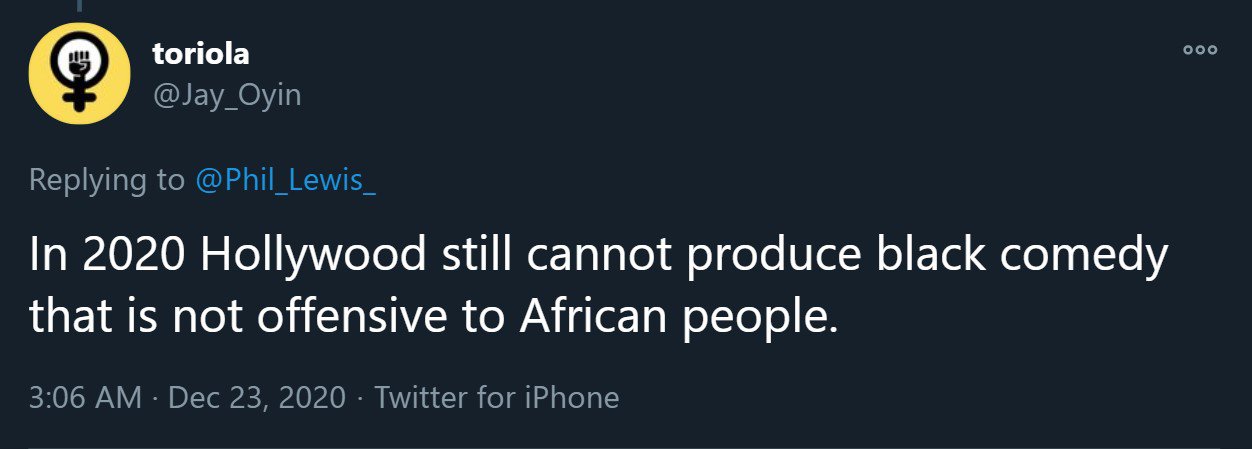The image size is (1252, 449).
Task: Click the Twitter for iPhone source label
Action: click(496, 397)
